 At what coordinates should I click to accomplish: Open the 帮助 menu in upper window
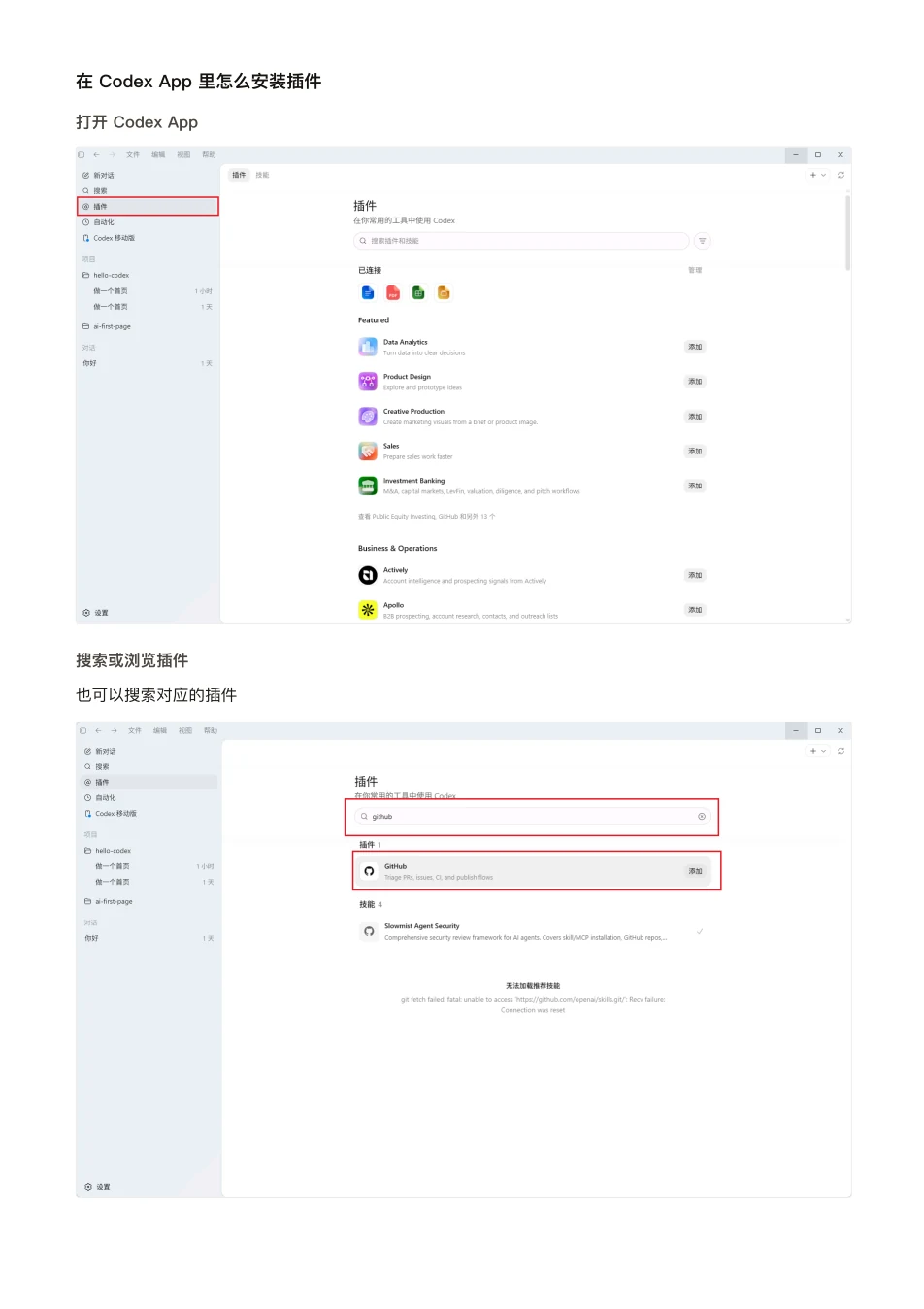pos(209,154)
